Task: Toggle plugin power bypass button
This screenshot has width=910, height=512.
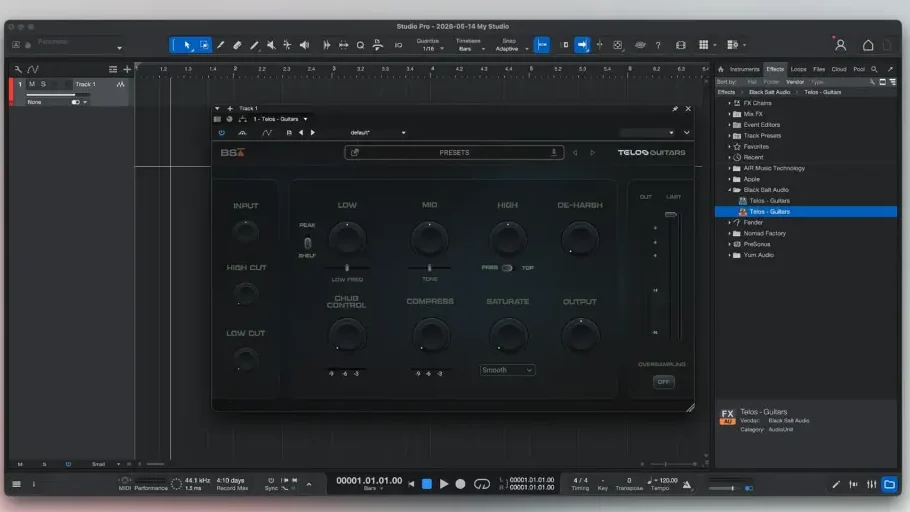Action: pyautogui.click(x=222, y=133)
